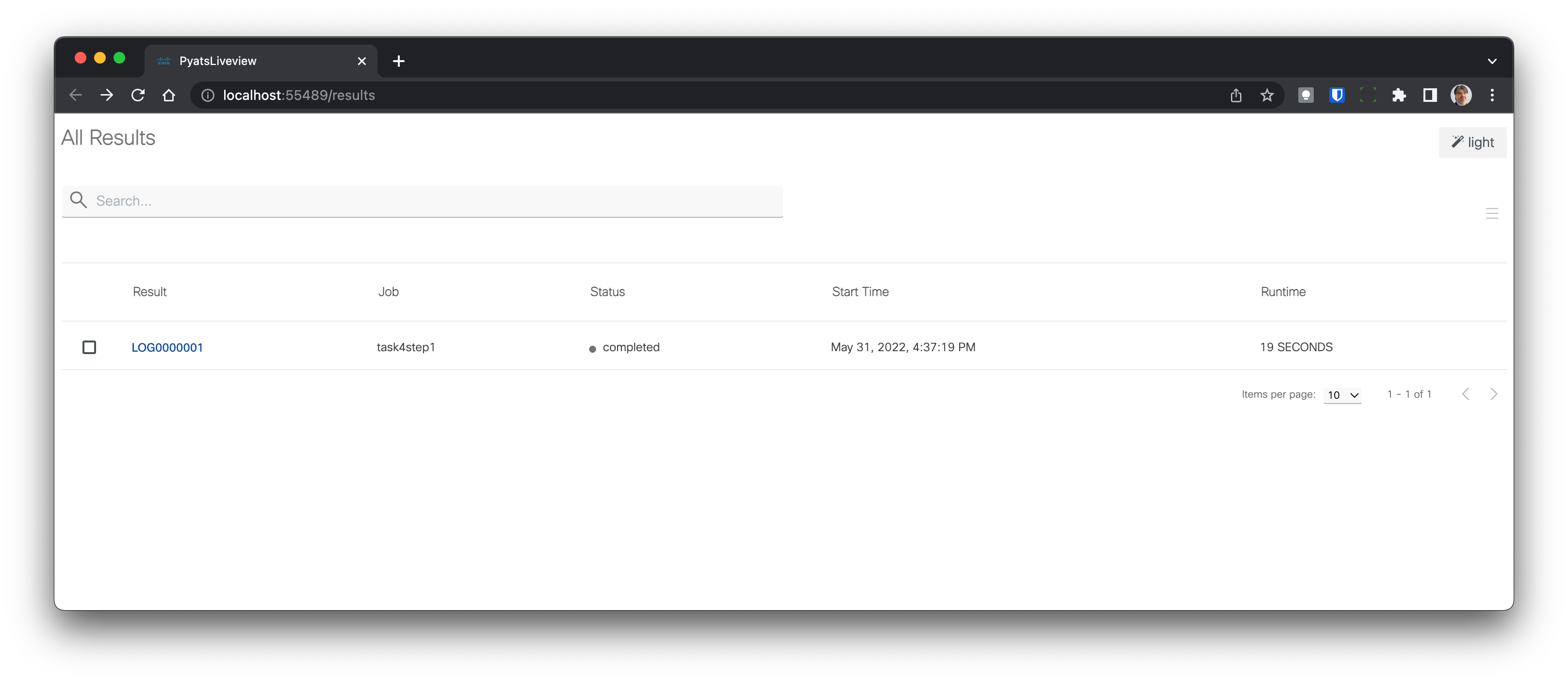This screenshot has width=1568, height=682.
Task: Sort by the Result column header
Action: click(x=150, y=292)
